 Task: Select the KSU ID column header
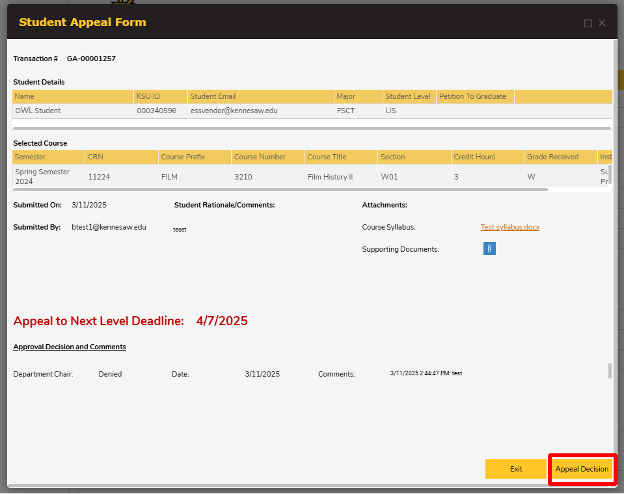(x=159, y=97)
